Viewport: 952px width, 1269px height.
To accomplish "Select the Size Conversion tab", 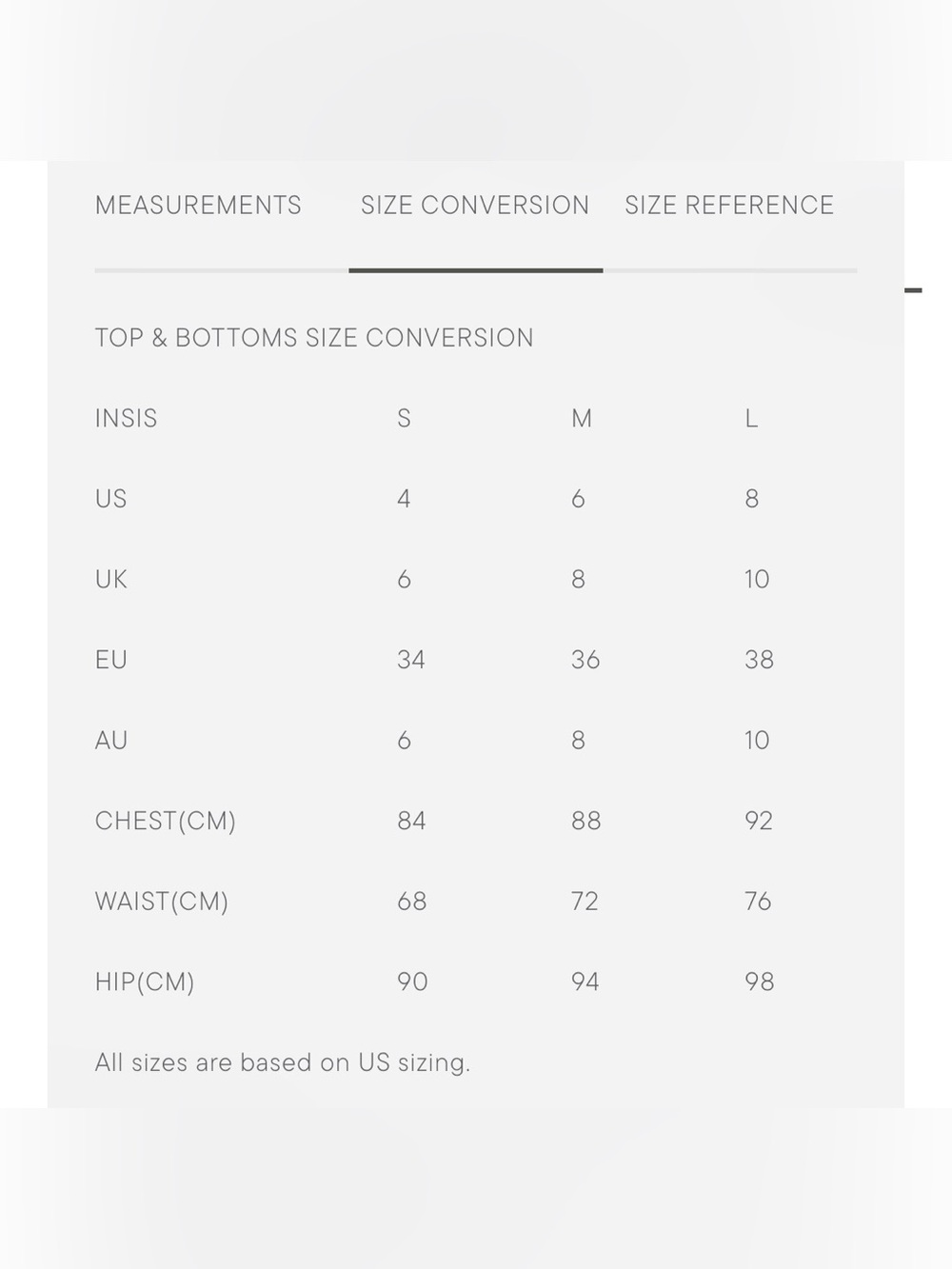I will (x=475, y=206).
